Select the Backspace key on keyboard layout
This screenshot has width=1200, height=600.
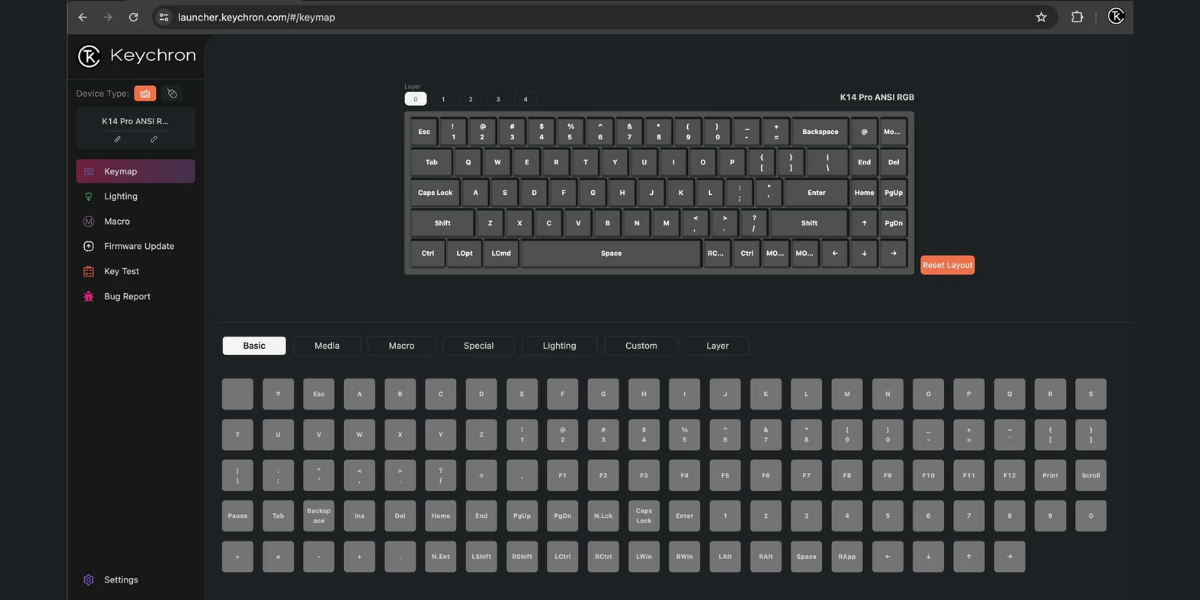(x=820, y=132)
